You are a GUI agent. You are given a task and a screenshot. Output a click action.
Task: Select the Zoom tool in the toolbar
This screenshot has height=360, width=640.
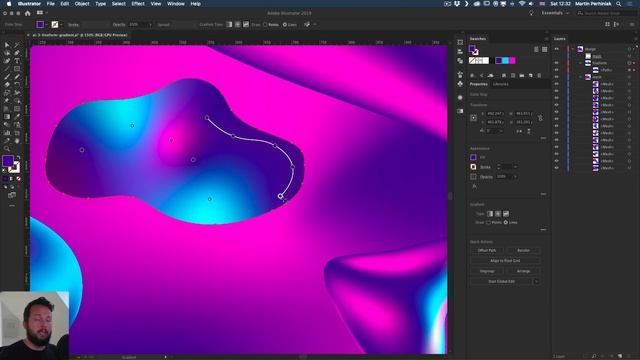click(x=7, y=149)
